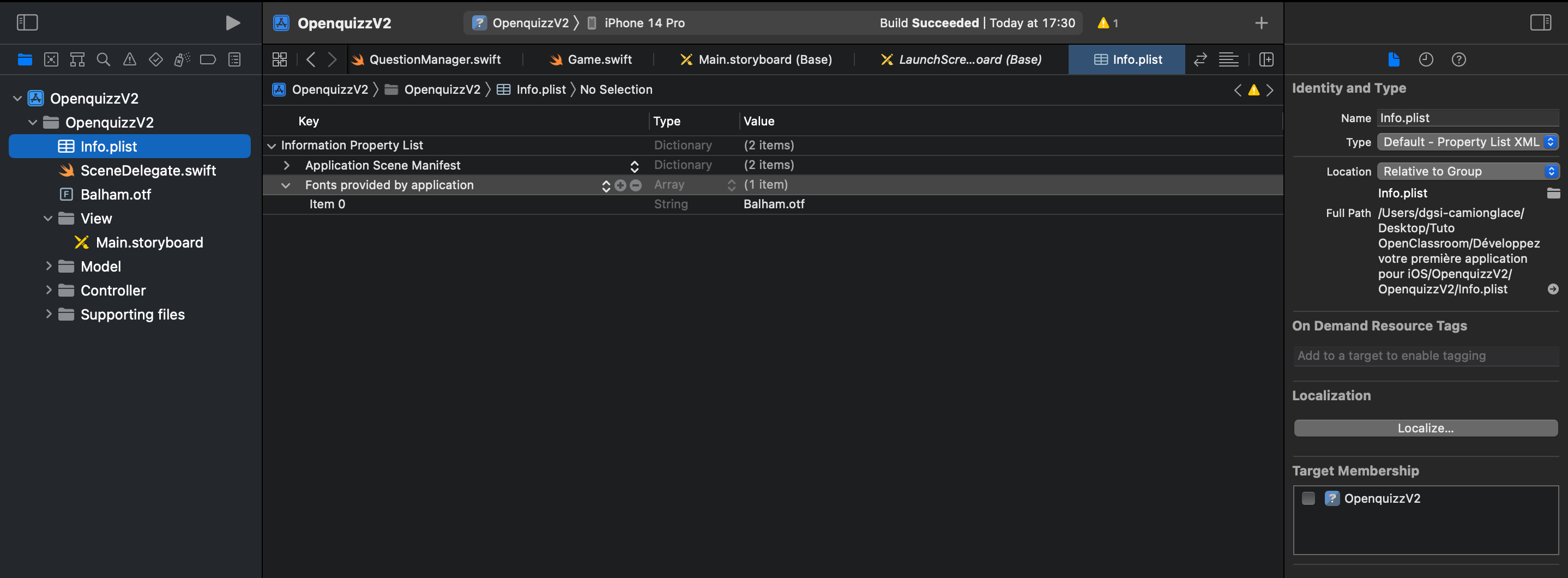Expand Application Scene Manifest row
1568x578 pixels.
(x=286, y=165)
